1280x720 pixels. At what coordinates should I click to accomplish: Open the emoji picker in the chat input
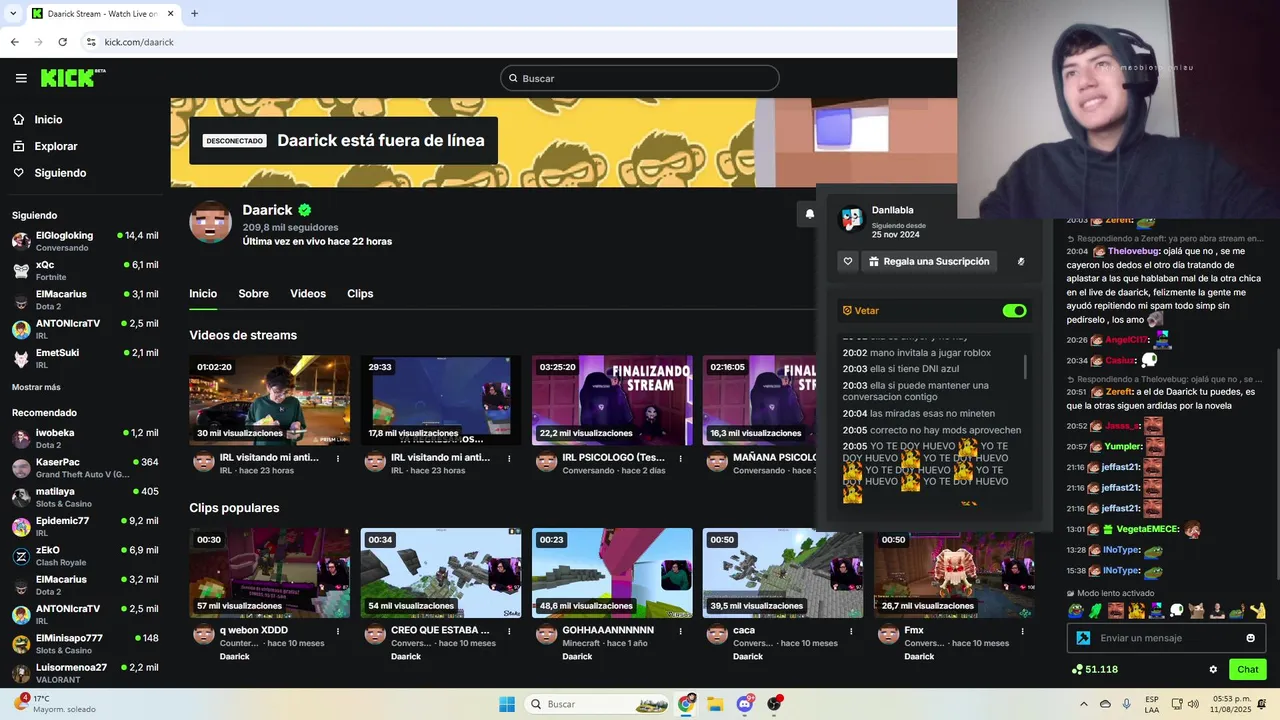tap(1250, 638)
